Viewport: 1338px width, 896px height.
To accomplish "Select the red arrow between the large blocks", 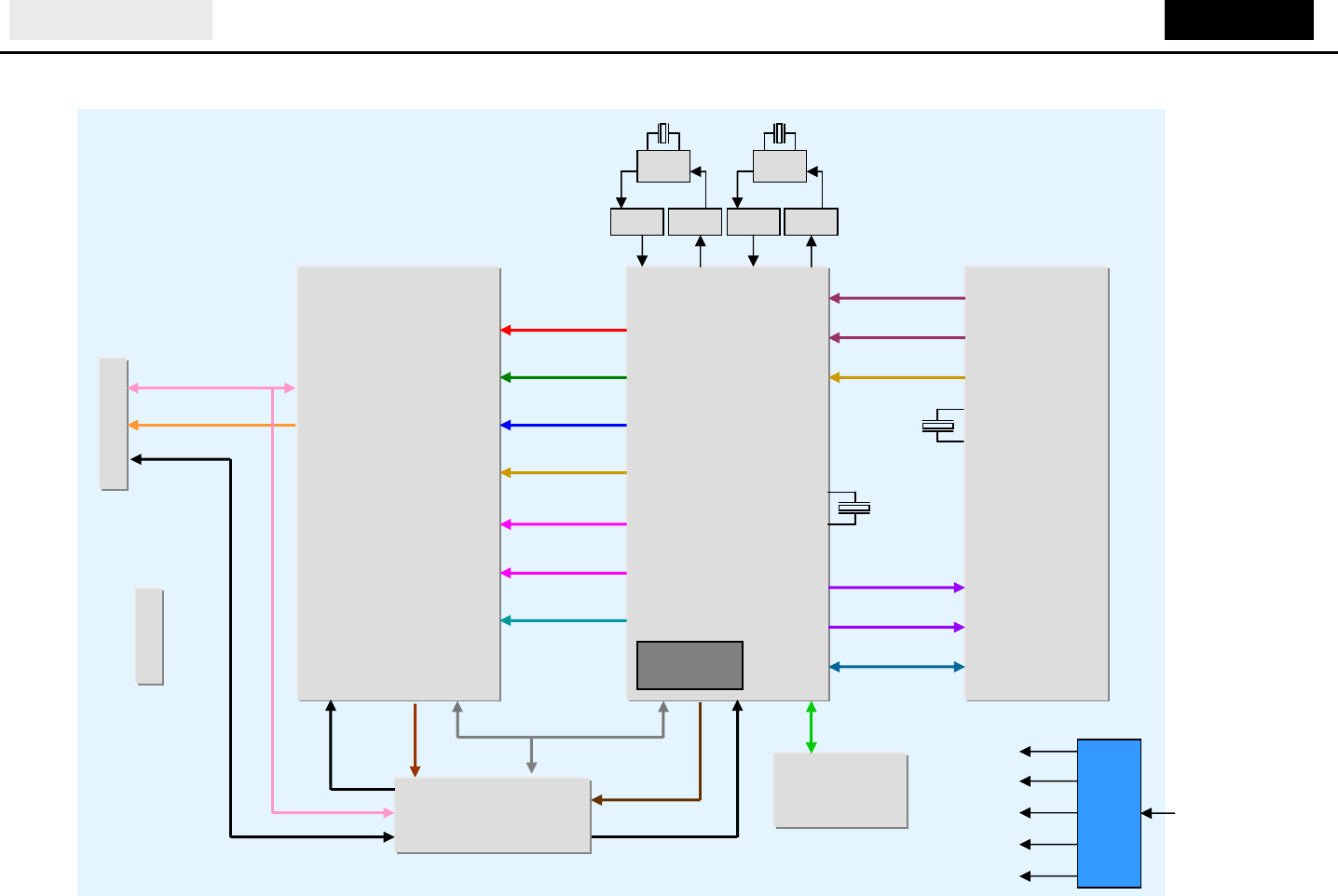I will tap(564, 330).
